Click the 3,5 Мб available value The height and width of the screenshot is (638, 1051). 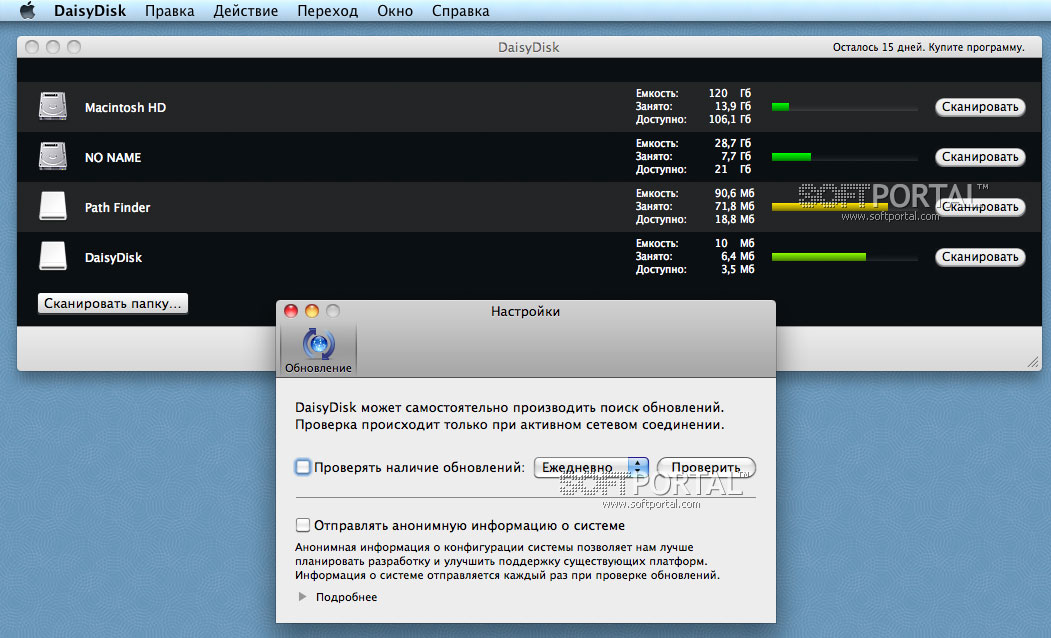[737, 269]
